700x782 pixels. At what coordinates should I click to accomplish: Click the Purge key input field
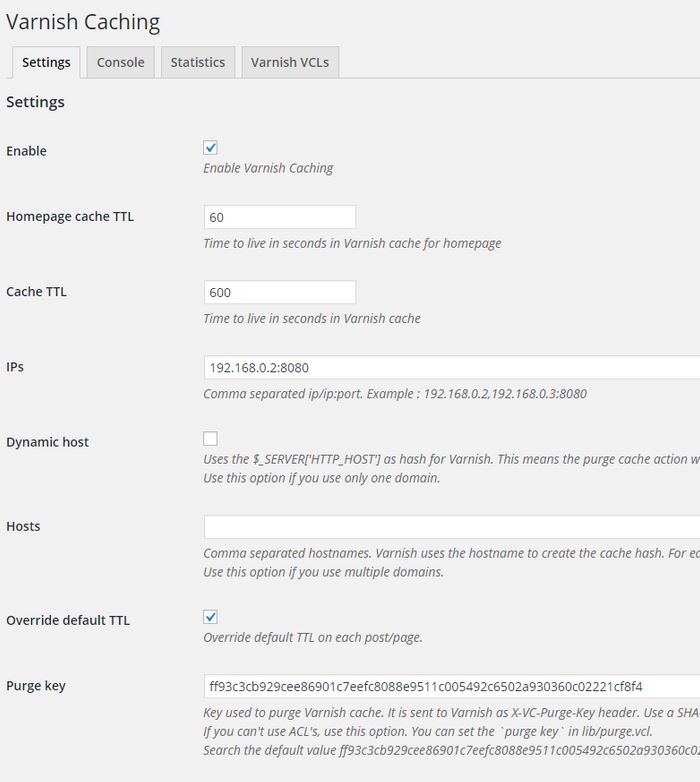(x=452, y=686)
